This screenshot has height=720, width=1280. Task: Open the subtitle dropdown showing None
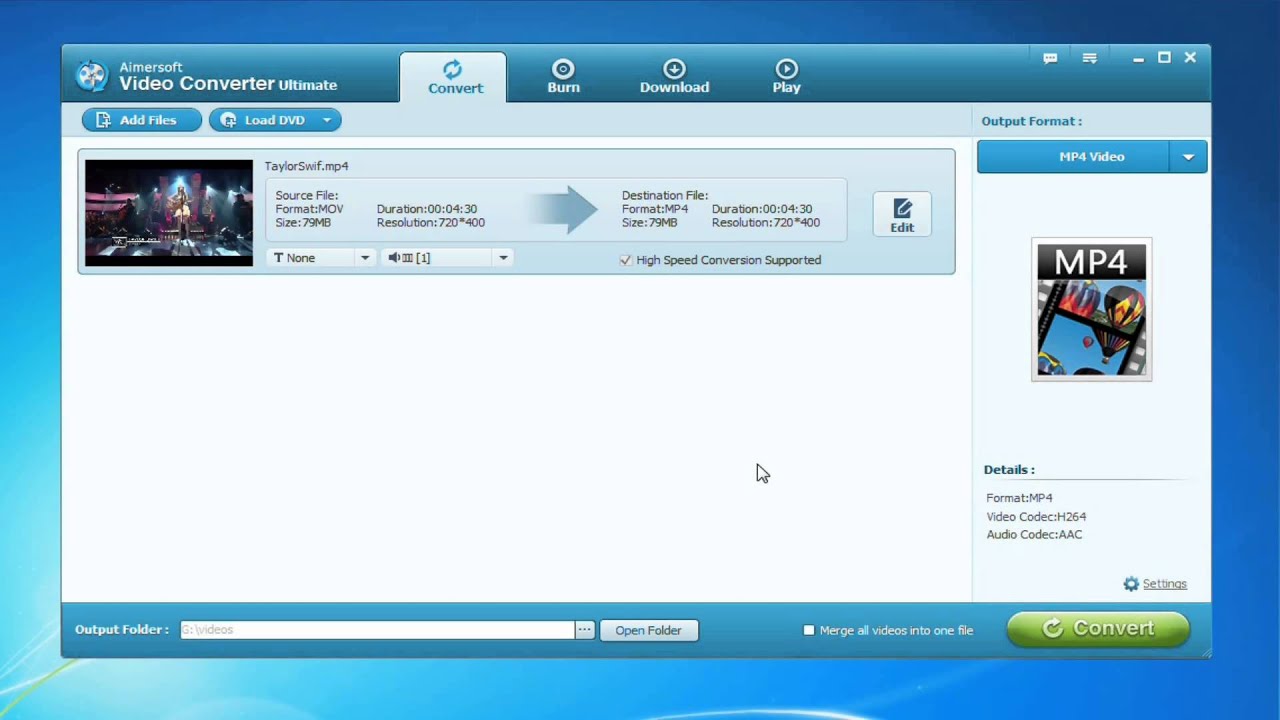(320, 258)
